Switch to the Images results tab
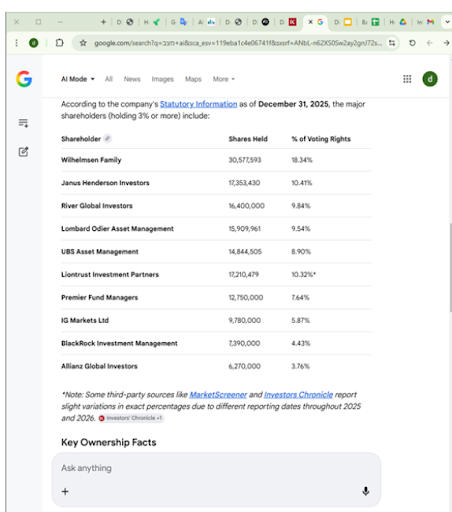Viewport: 452px width, 512px height. click(x=163, y=79)
